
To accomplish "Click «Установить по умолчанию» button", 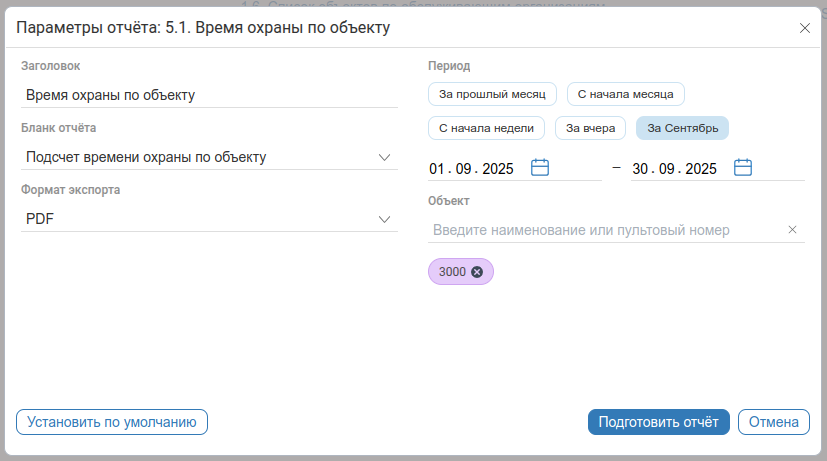I will 112,422.
